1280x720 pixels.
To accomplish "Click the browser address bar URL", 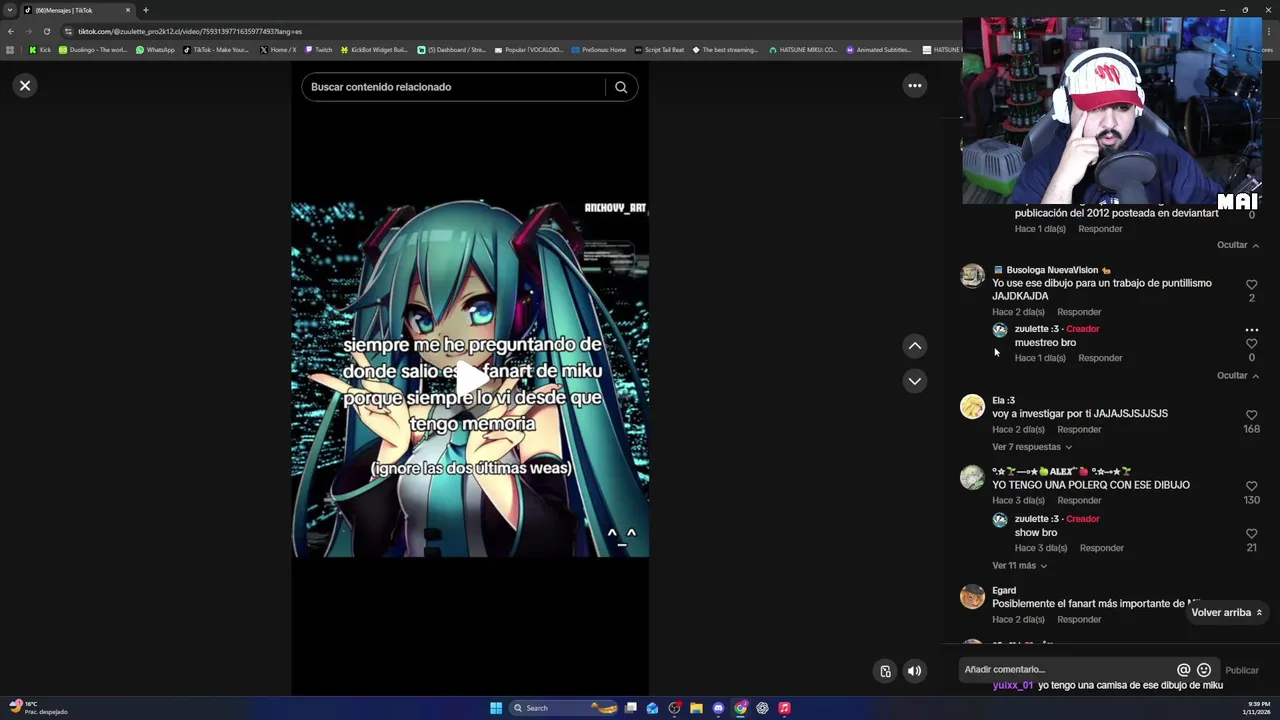I will click(190, 31).
